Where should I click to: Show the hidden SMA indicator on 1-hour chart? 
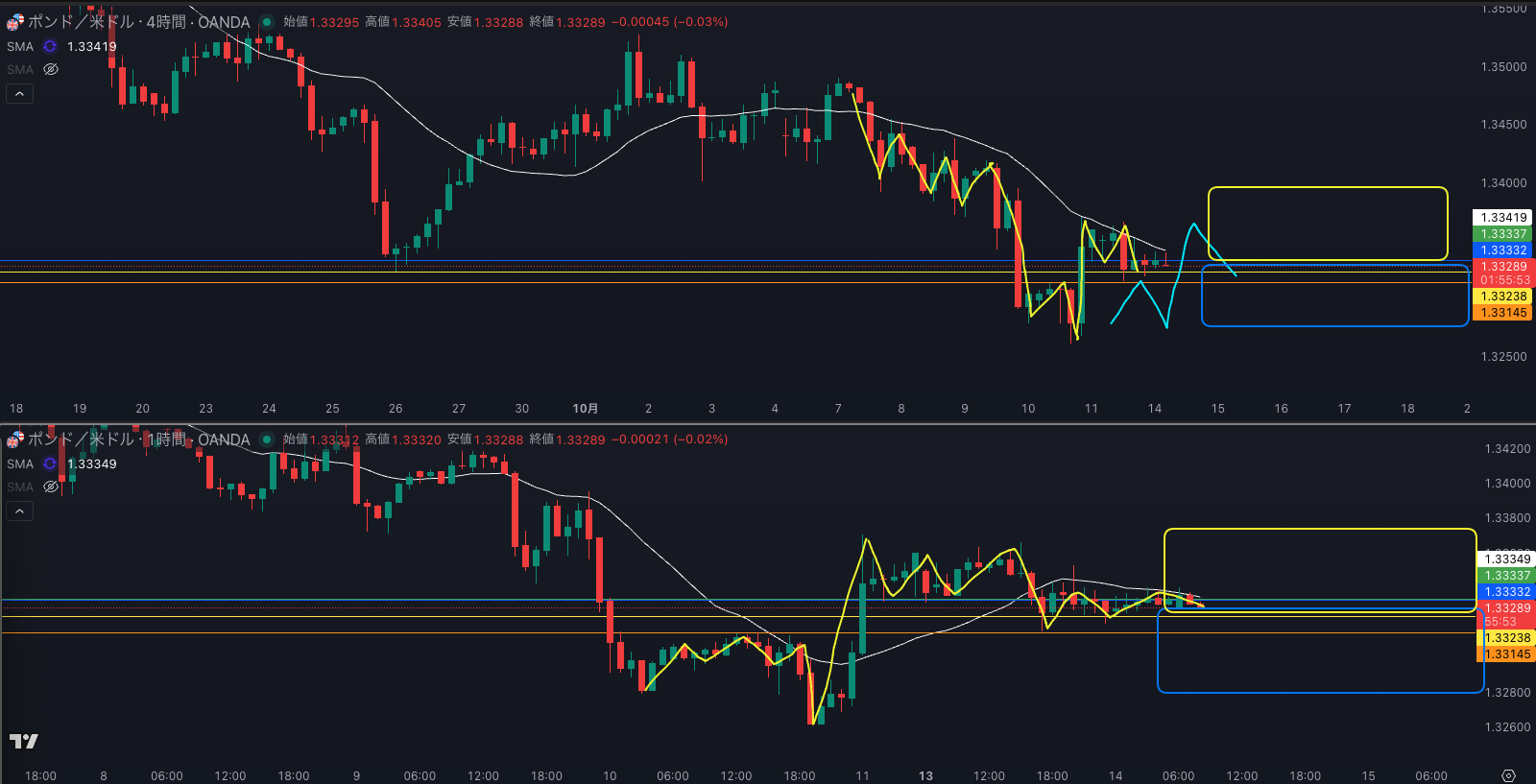point(51,487)
